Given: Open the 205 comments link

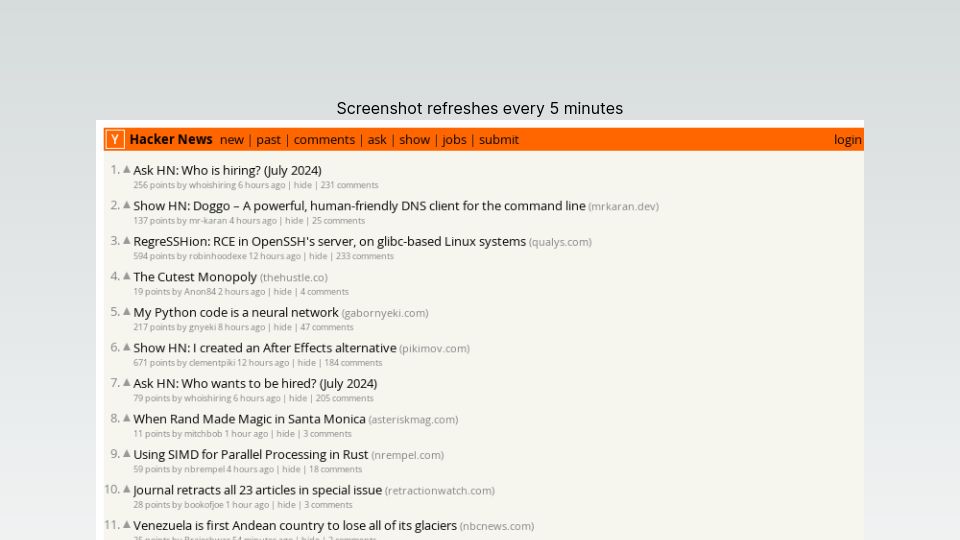Looking at the screenshot, I should pos(345,398).
